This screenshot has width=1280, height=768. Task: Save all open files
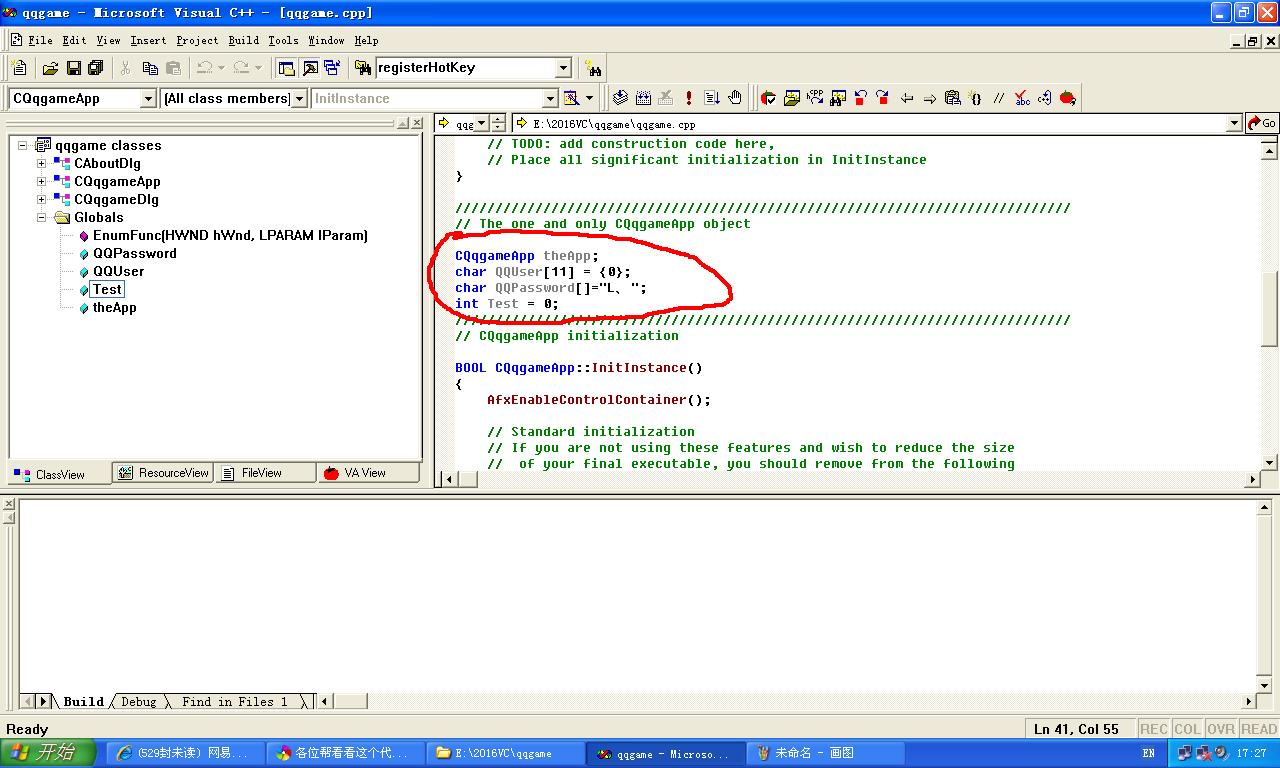point(96,68)
